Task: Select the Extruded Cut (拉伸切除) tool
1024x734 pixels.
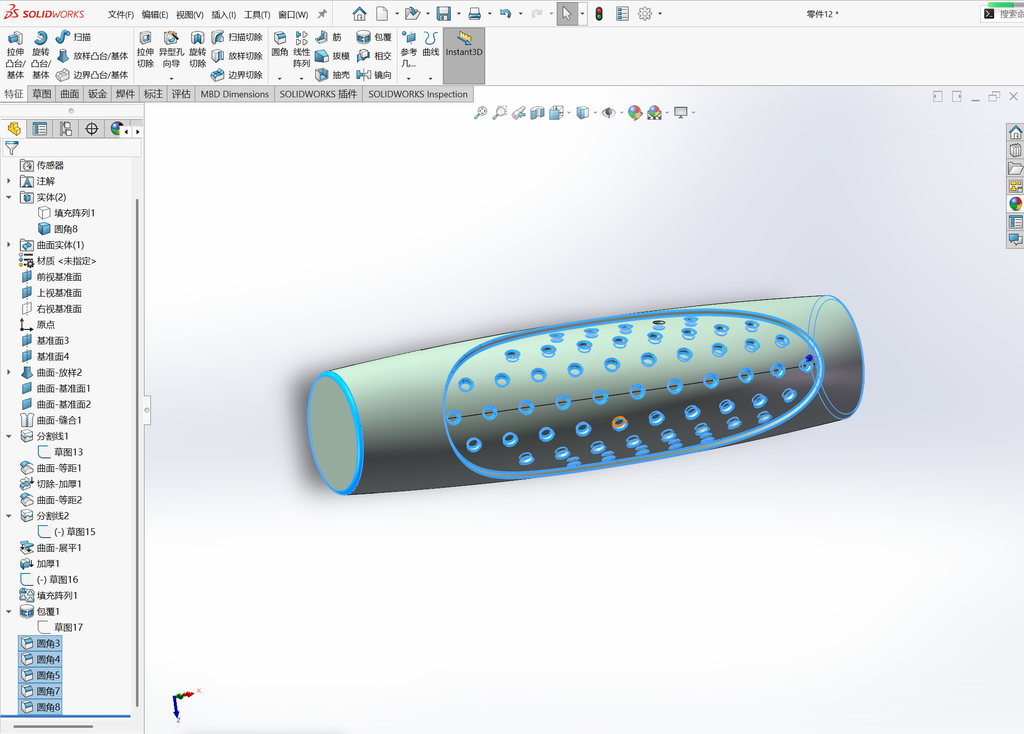Action: click(146, 50)
